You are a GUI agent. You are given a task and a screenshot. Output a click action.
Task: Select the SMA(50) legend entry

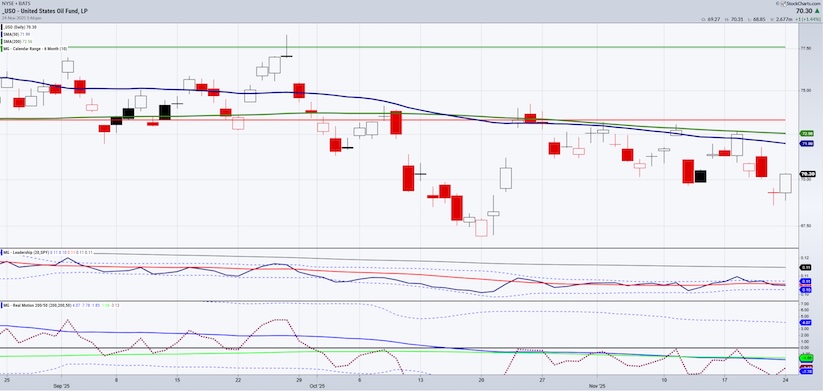click(x=18, y=34)
